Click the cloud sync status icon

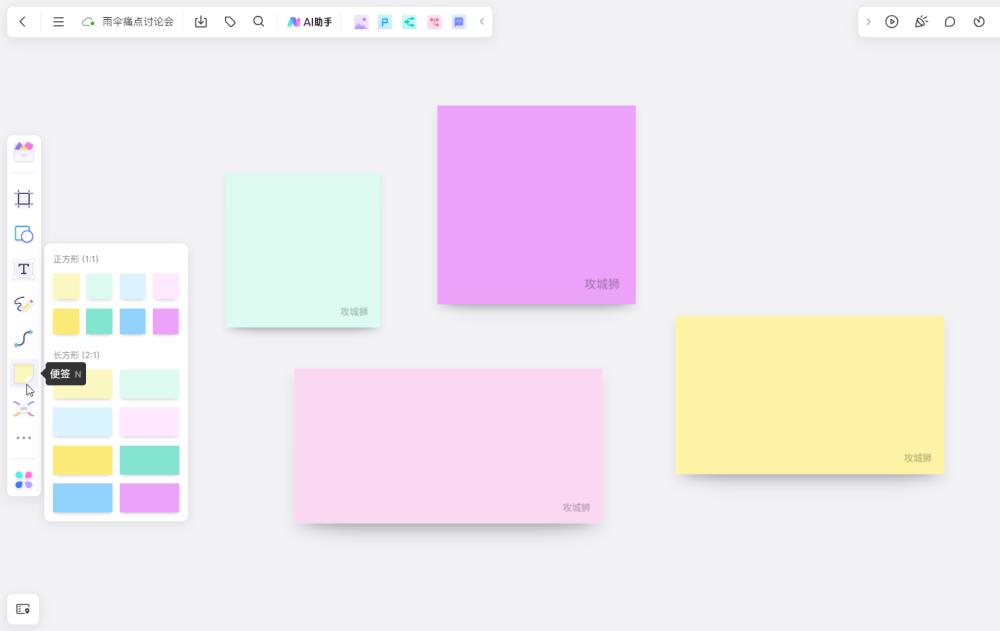[88, 22]
